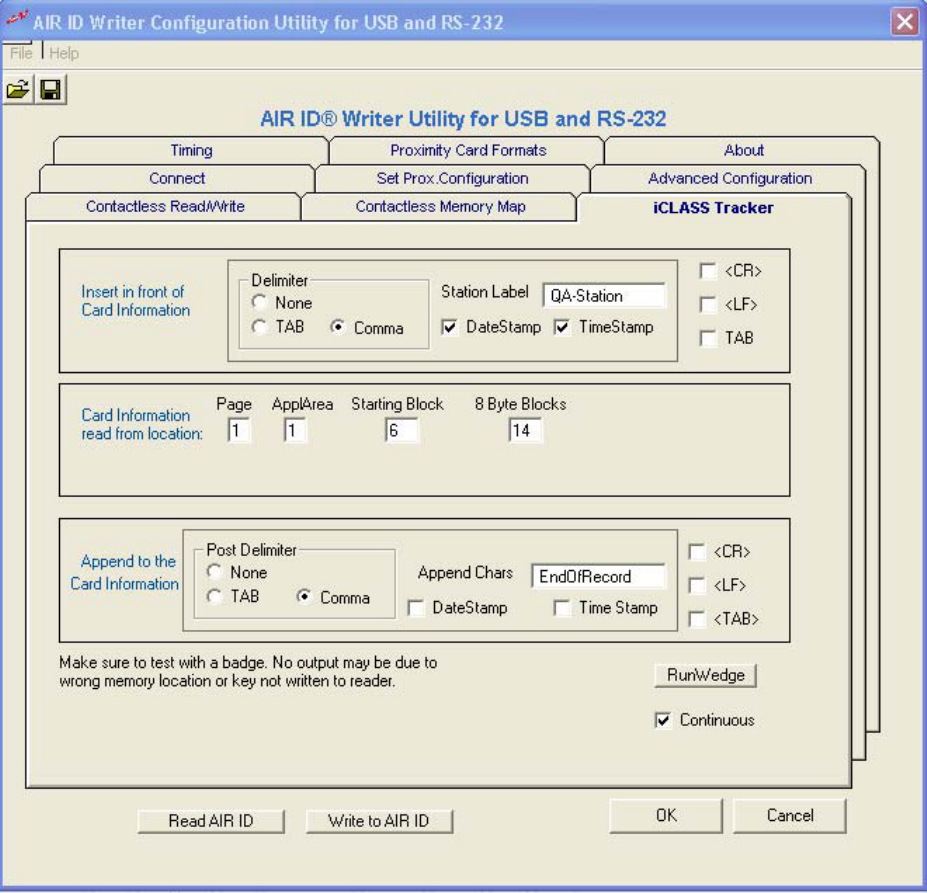This screenshot has height=893, width=927.
Task: Click the RunWedge button
Action: 705,675
